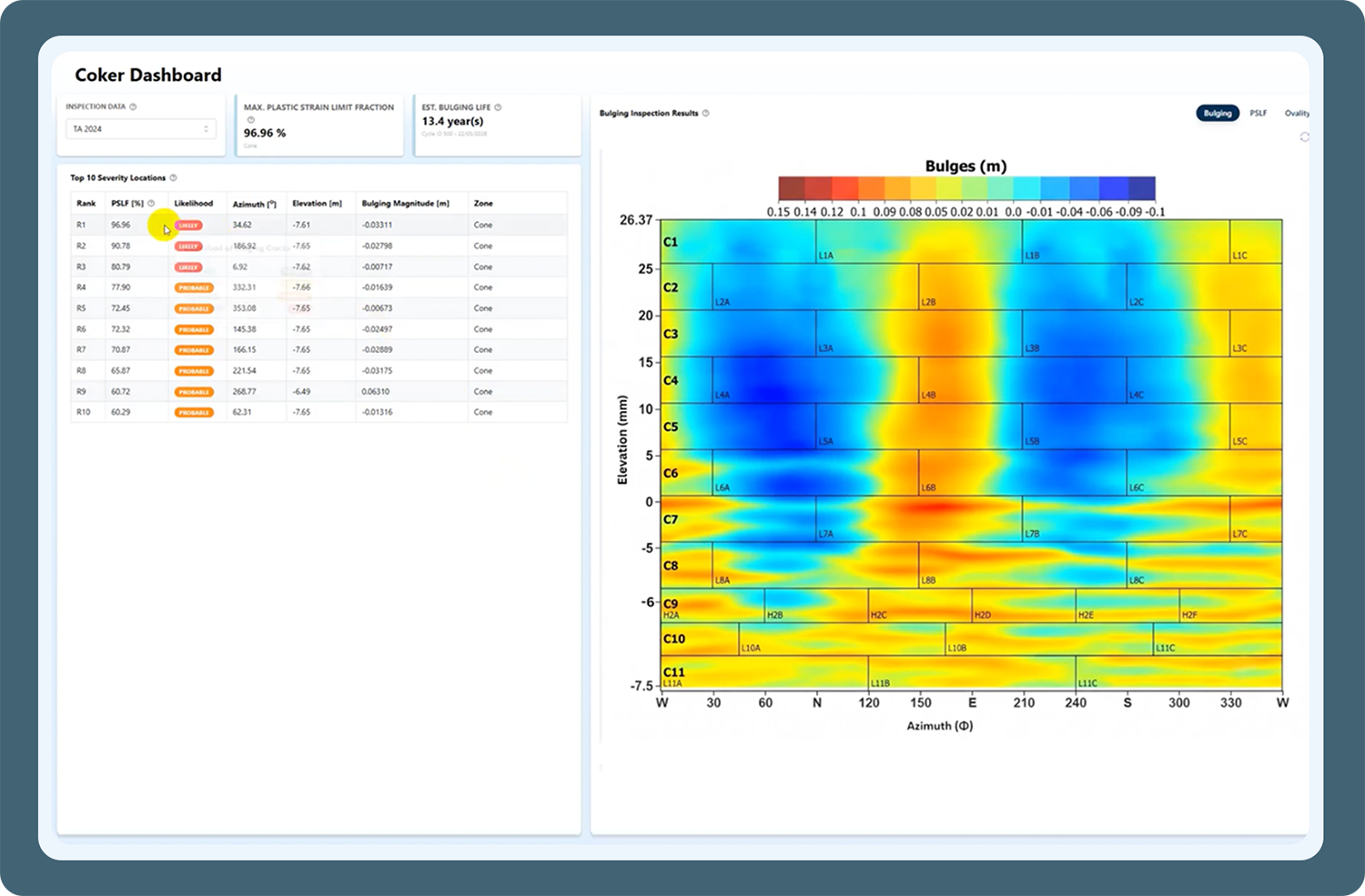Switch to the PSLF view tab
1365x896 pixels.
[x=1258, y=114]
